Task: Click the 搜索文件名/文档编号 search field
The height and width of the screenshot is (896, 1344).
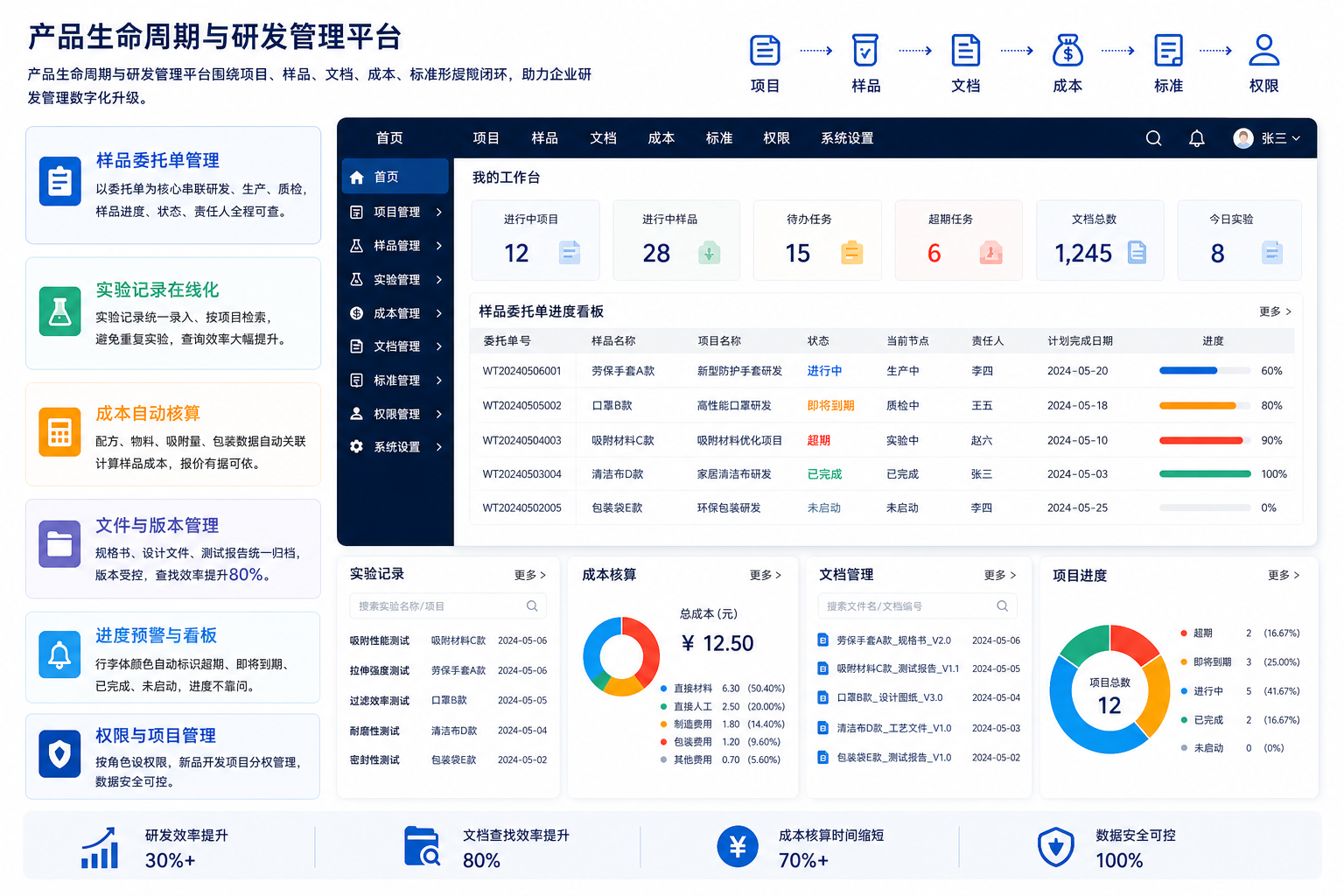Action: pos(917,605)
